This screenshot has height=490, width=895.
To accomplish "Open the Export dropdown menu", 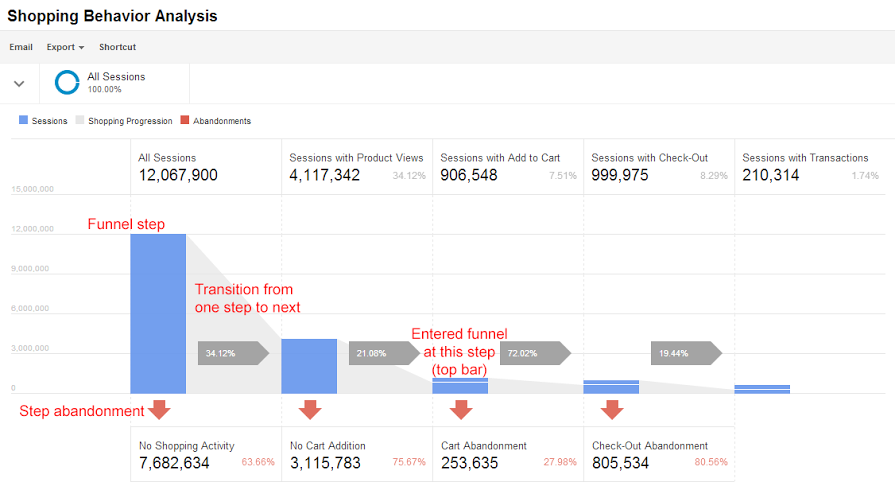I will (65, 47).
